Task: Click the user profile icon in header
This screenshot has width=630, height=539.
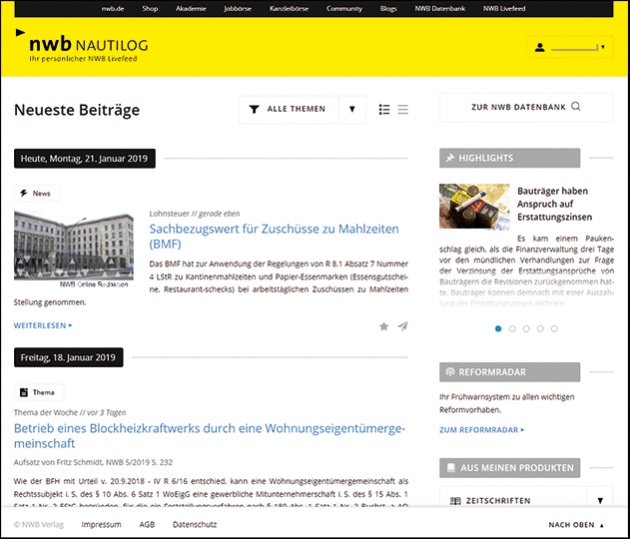Action: click(x=540, y=47)
